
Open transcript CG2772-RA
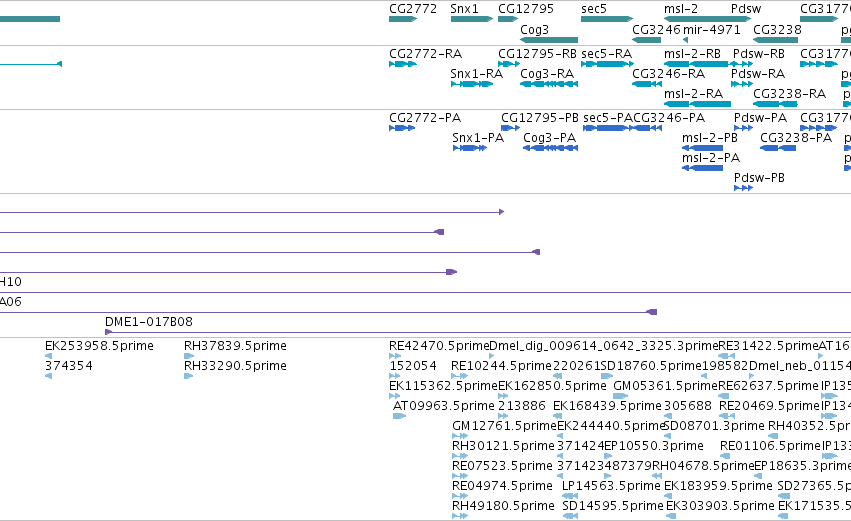pyautogui.click(x=426, y=54)
